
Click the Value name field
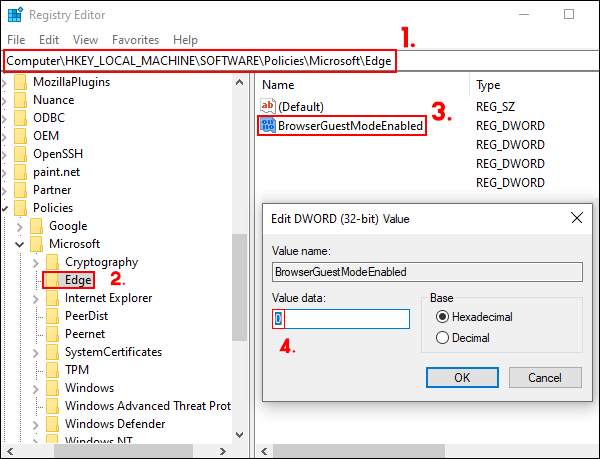pos(427,272)
